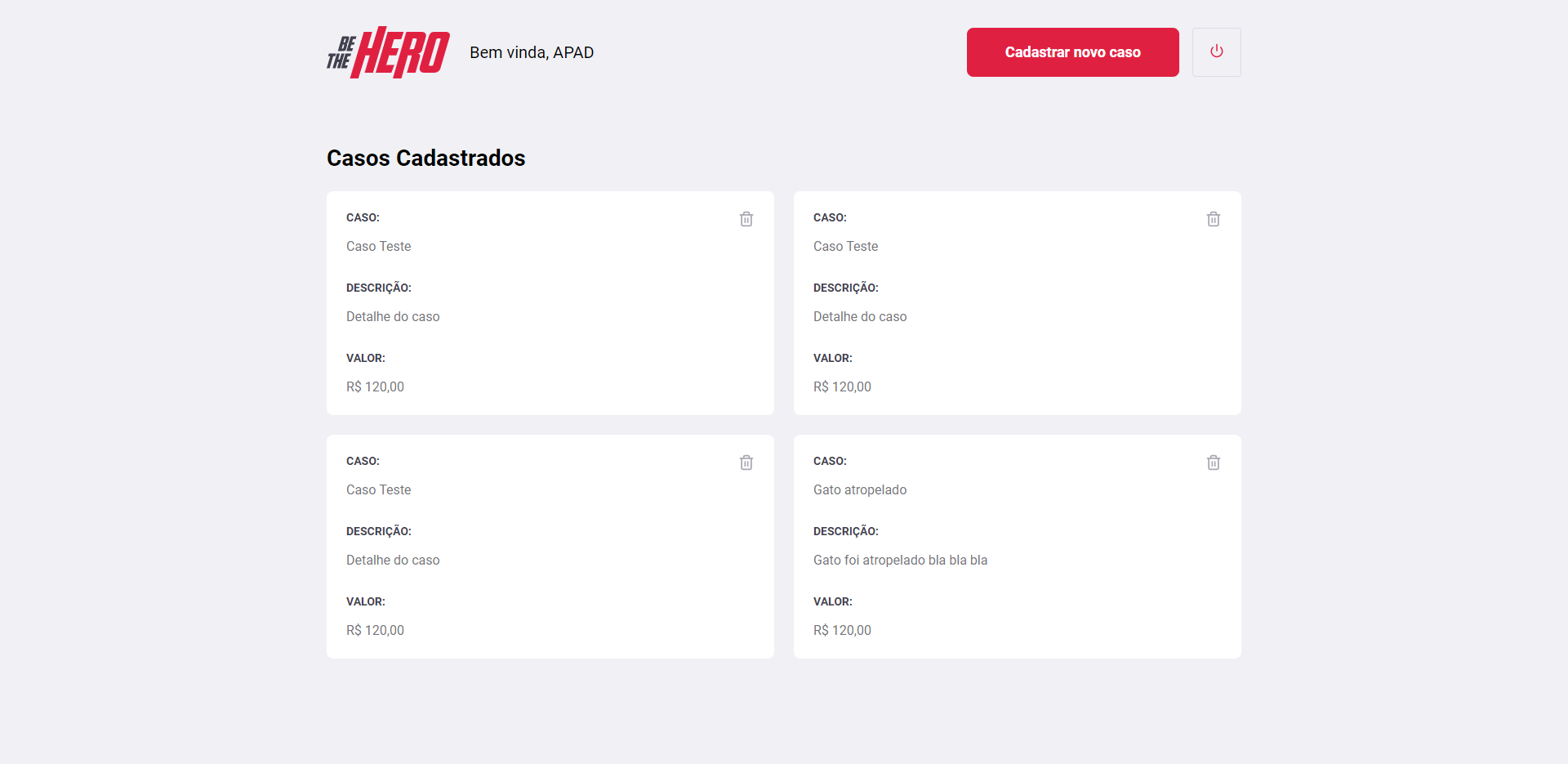Click the R$ 120,00 value on Gato atropelado card

(x=842, y=629)
